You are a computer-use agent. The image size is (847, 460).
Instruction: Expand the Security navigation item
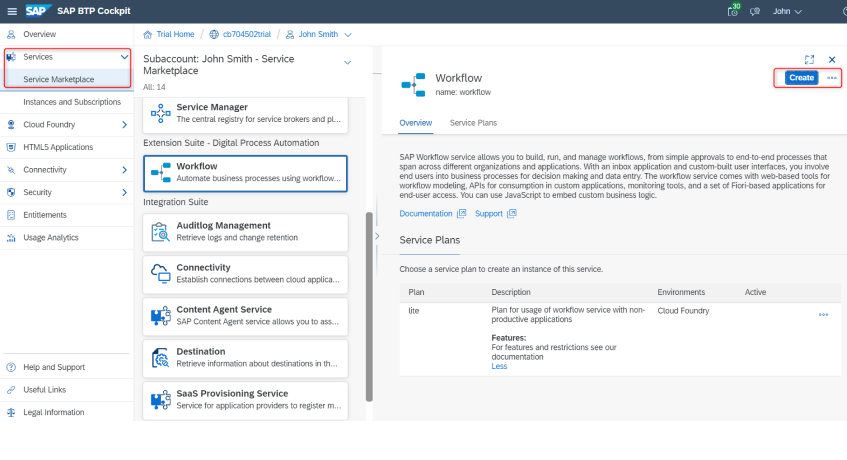coord(124,192)
